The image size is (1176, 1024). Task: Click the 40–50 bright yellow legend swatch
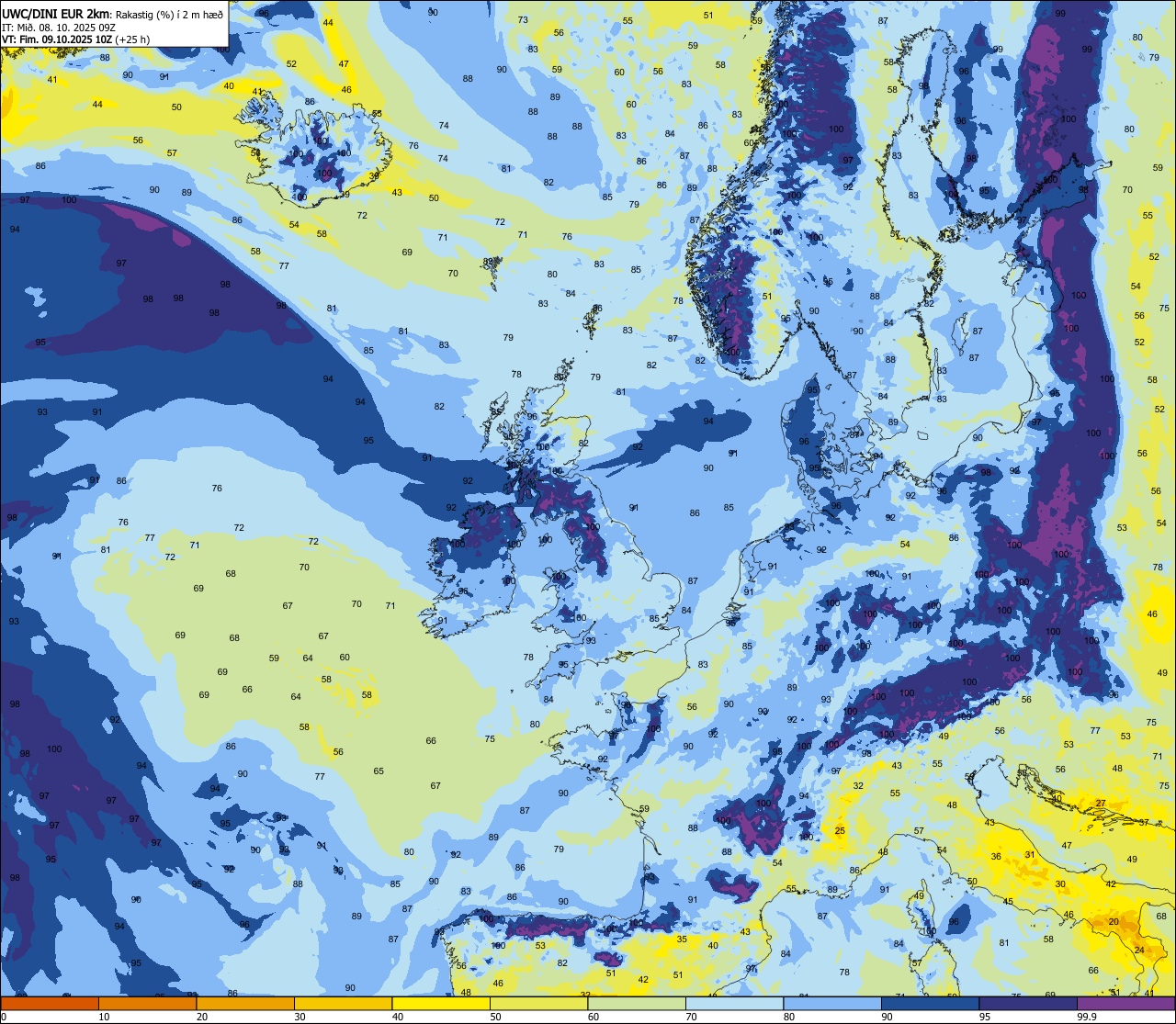[441, 1003]
